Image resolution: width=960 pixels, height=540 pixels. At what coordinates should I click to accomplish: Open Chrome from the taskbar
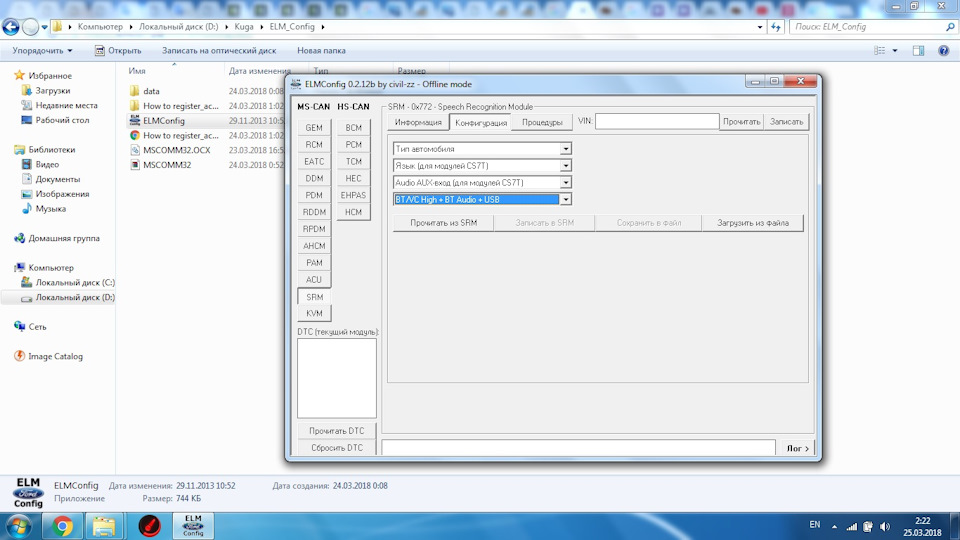click(x=62, y=526)
